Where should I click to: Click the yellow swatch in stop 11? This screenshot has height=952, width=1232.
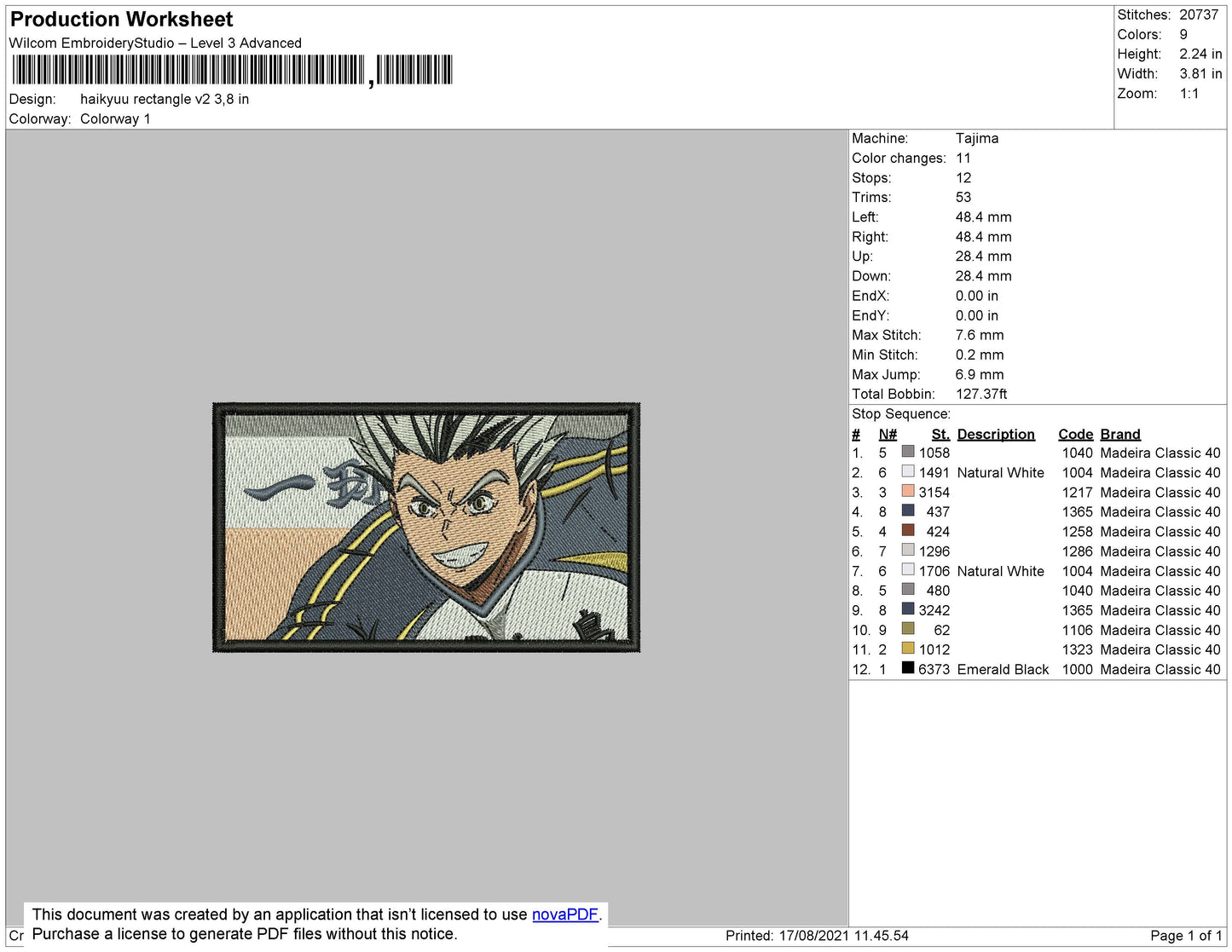coord(908,648)
